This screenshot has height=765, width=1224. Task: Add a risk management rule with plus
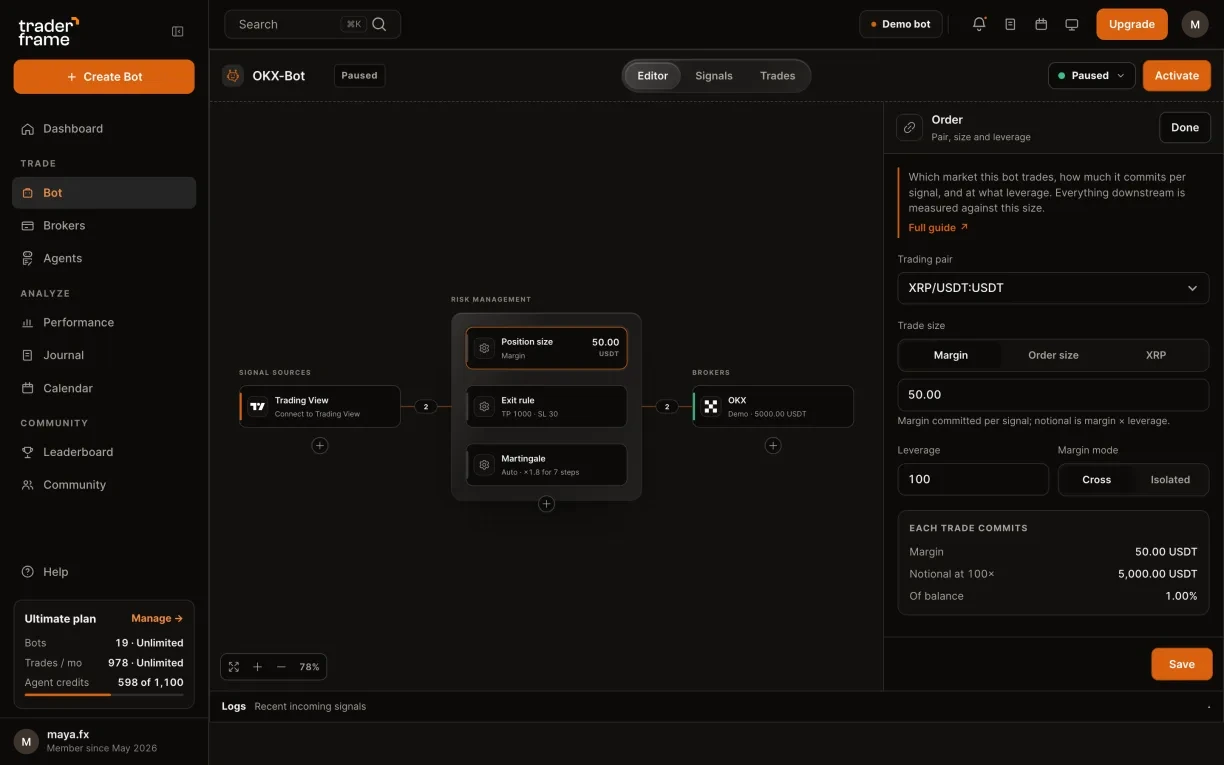click(546, 504)
